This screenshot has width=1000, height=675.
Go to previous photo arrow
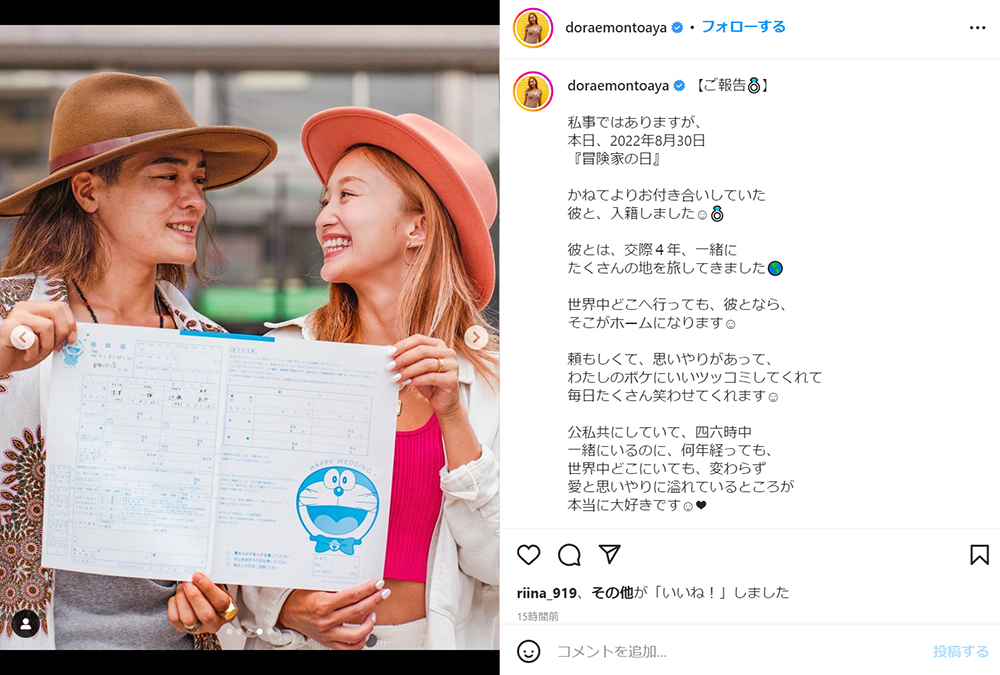[23, 337]
